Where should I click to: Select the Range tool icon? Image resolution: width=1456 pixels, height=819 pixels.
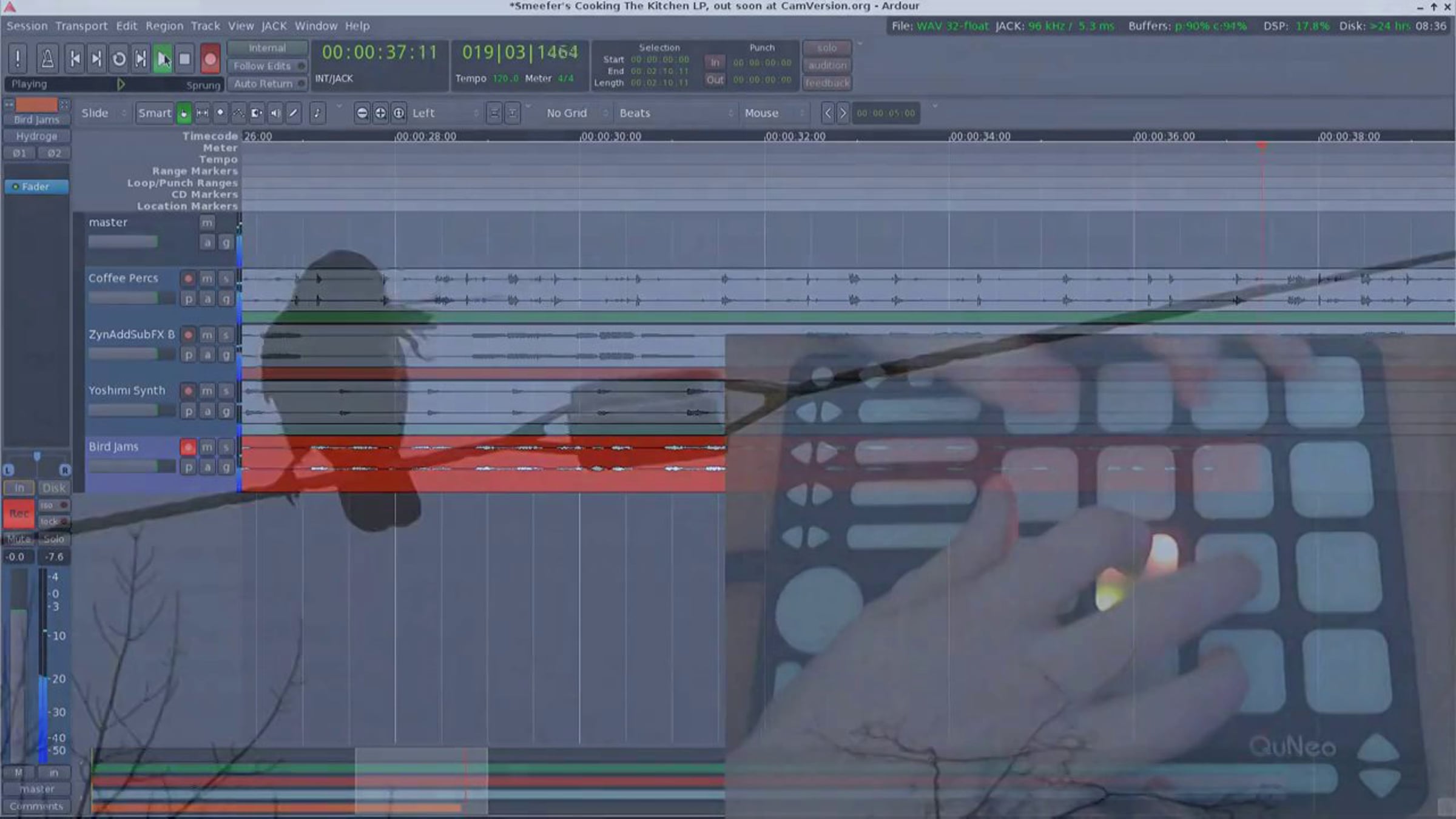pyautogui.click(x=202, y=113)
